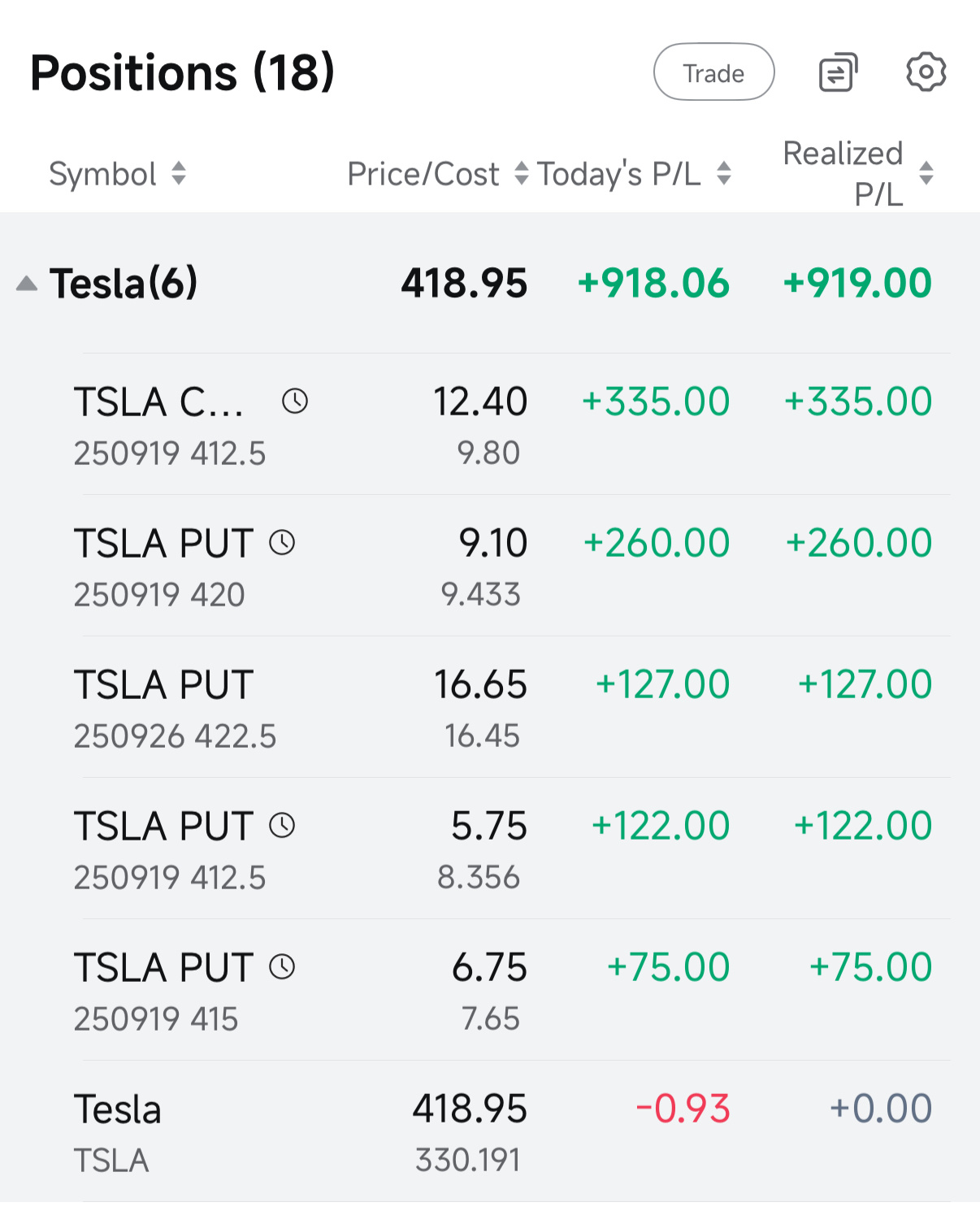The image size is (980, 1211).
Task: Click clock icon on TSLA C... 412.5
Action: tap(295, 401)
